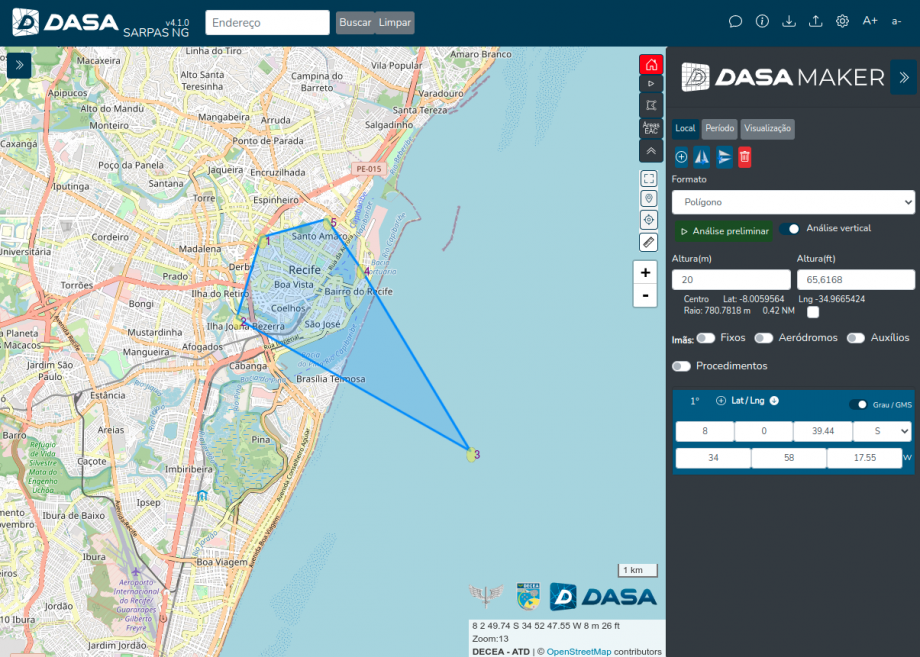
Task: Open the ruler measurement tool
Action: (649, 242)
